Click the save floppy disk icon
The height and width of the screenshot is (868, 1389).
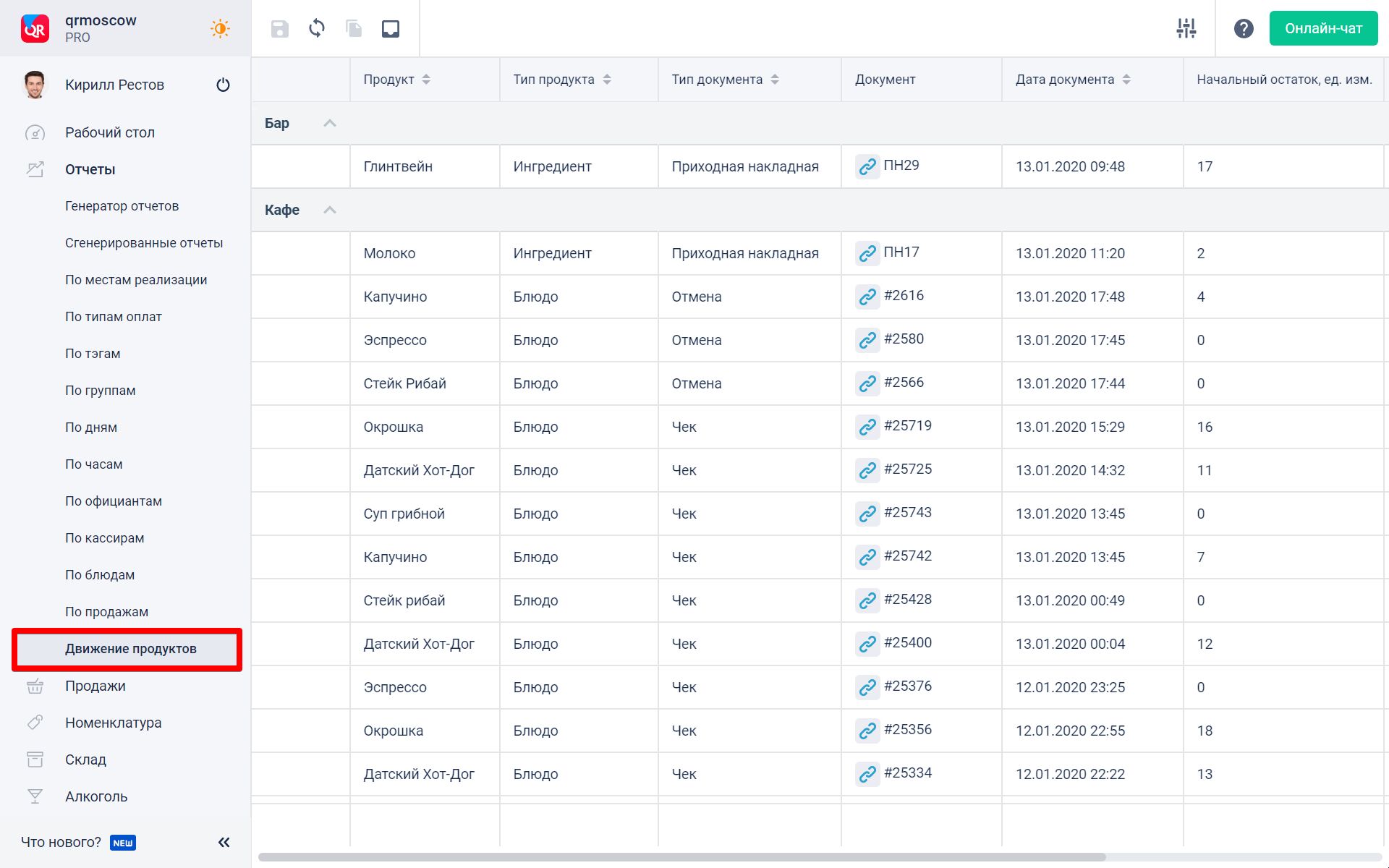(x=279, y=29)
